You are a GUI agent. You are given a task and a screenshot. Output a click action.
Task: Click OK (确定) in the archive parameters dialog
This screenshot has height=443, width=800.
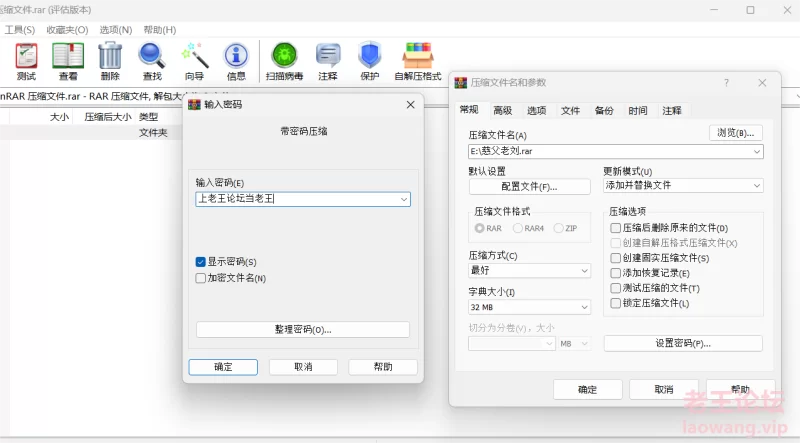pos(588,390)
